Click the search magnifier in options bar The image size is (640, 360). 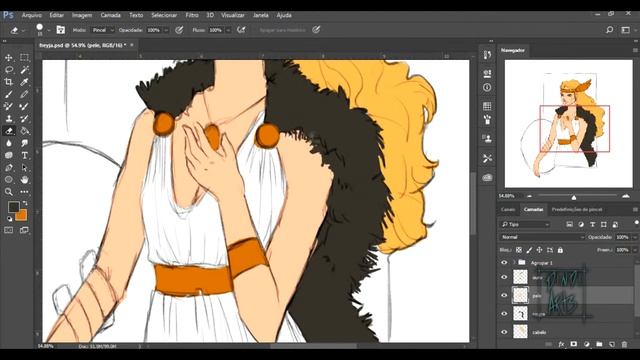[609, 30]
